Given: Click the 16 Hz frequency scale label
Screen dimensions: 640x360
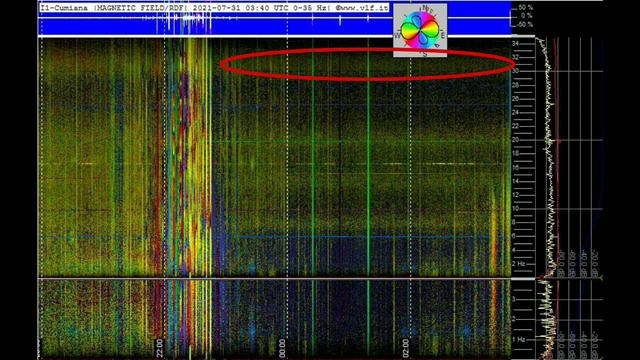Looking at the screenshot, I should tap(515, 167).
